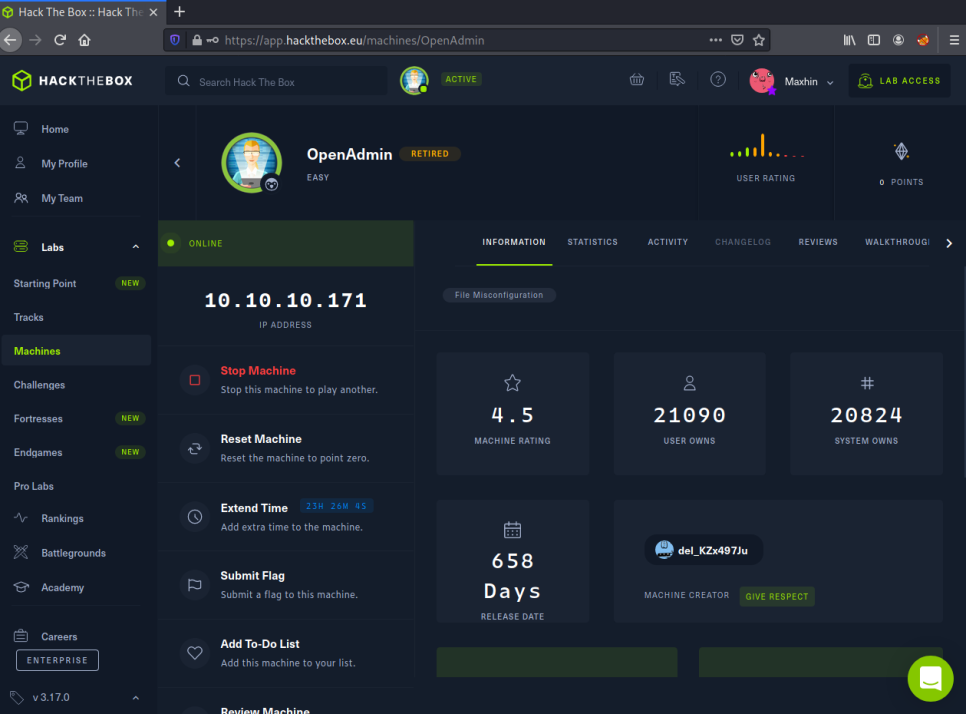Reload the page with the refresh icon

[60, 40]
